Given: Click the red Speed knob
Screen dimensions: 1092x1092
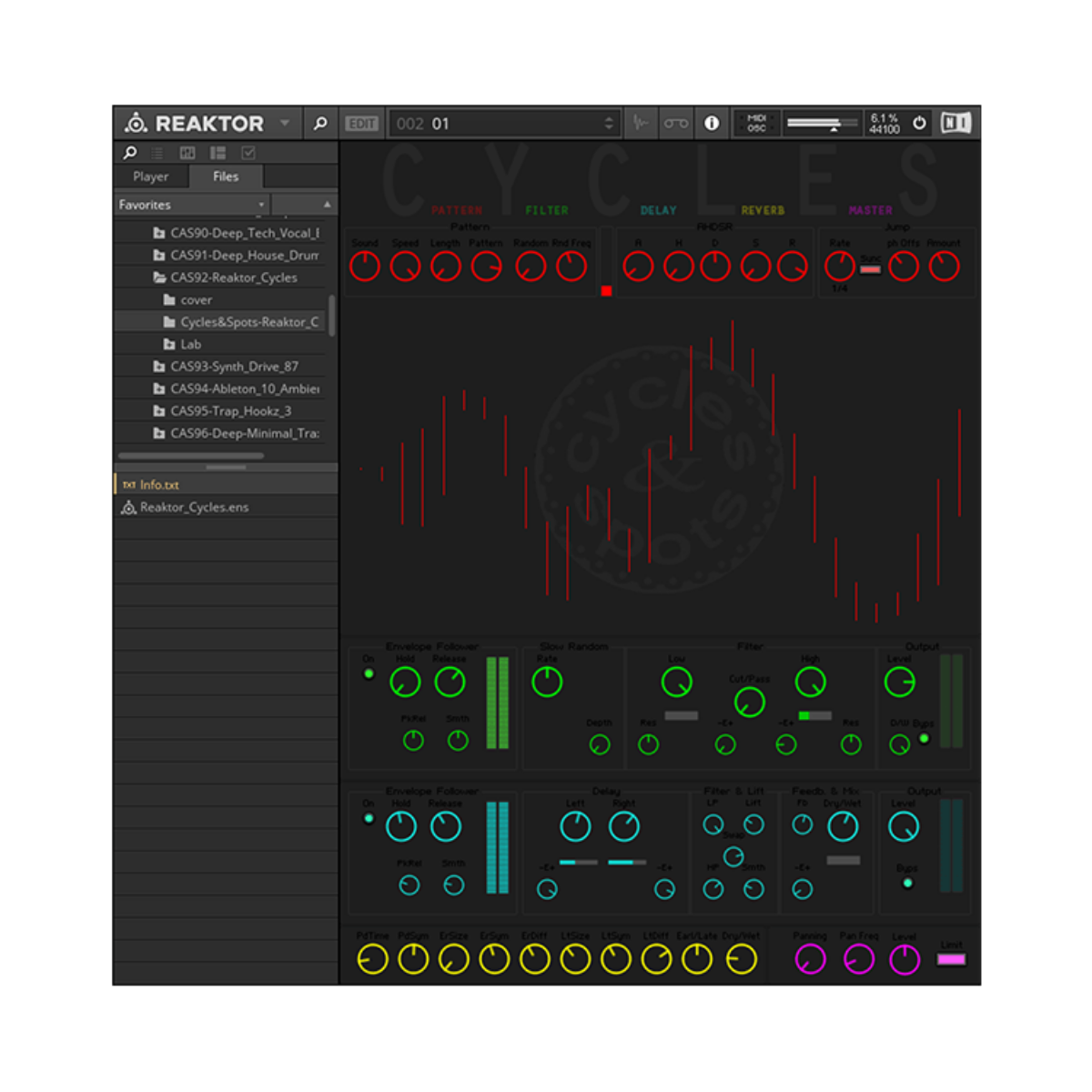Looking at the screenshot, I should pyautogui.click(x=405, y=267).
